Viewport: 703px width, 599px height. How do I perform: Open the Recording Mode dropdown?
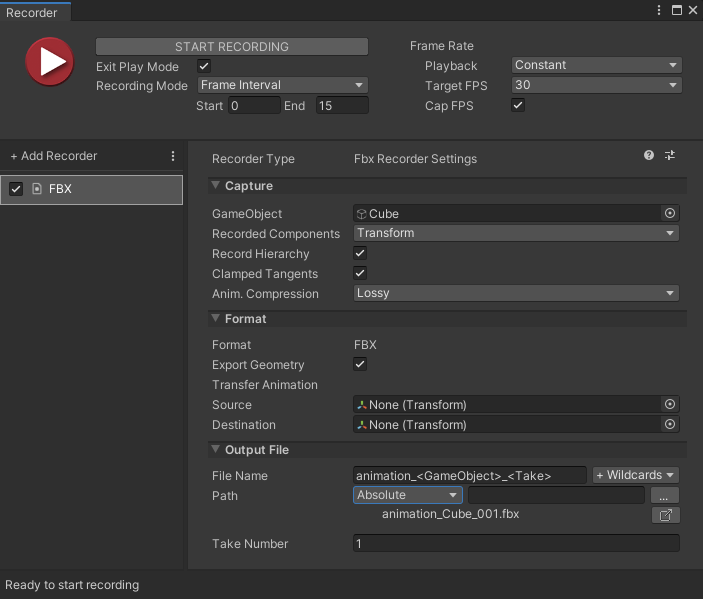[x=283, y=86]
